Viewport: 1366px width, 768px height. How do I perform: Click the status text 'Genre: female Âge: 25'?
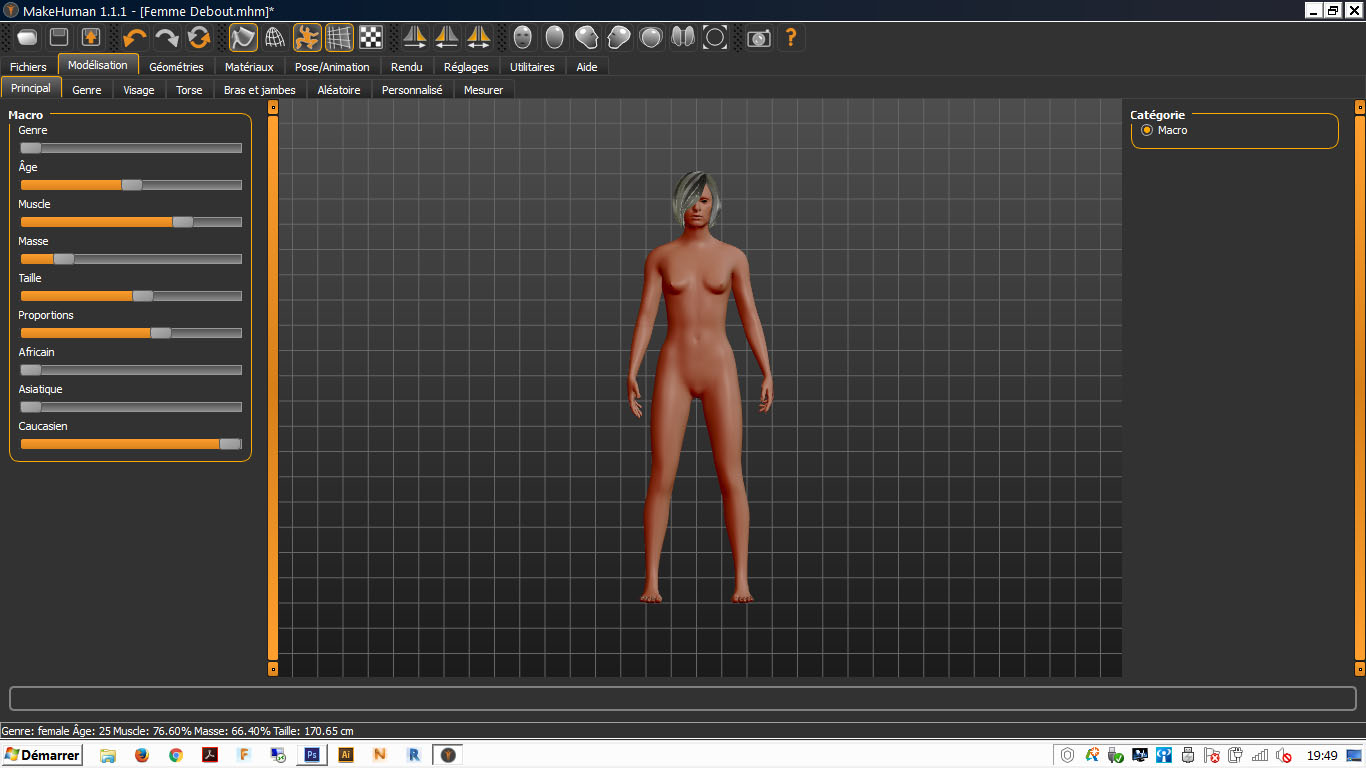click(54, 731)
